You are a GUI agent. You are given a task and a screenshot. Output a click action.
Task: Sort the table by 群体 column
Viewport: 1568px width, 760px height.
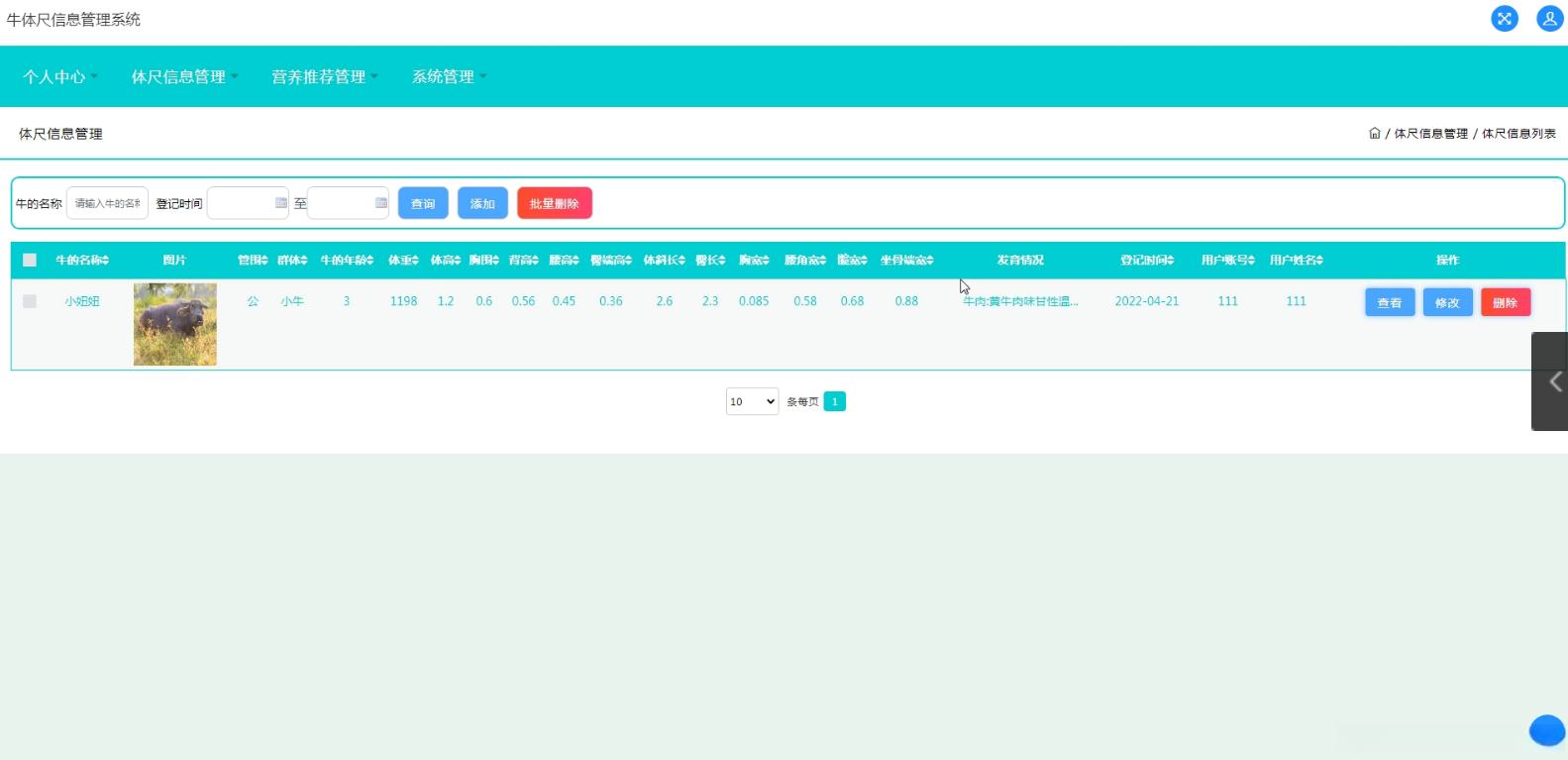[292, 261]
